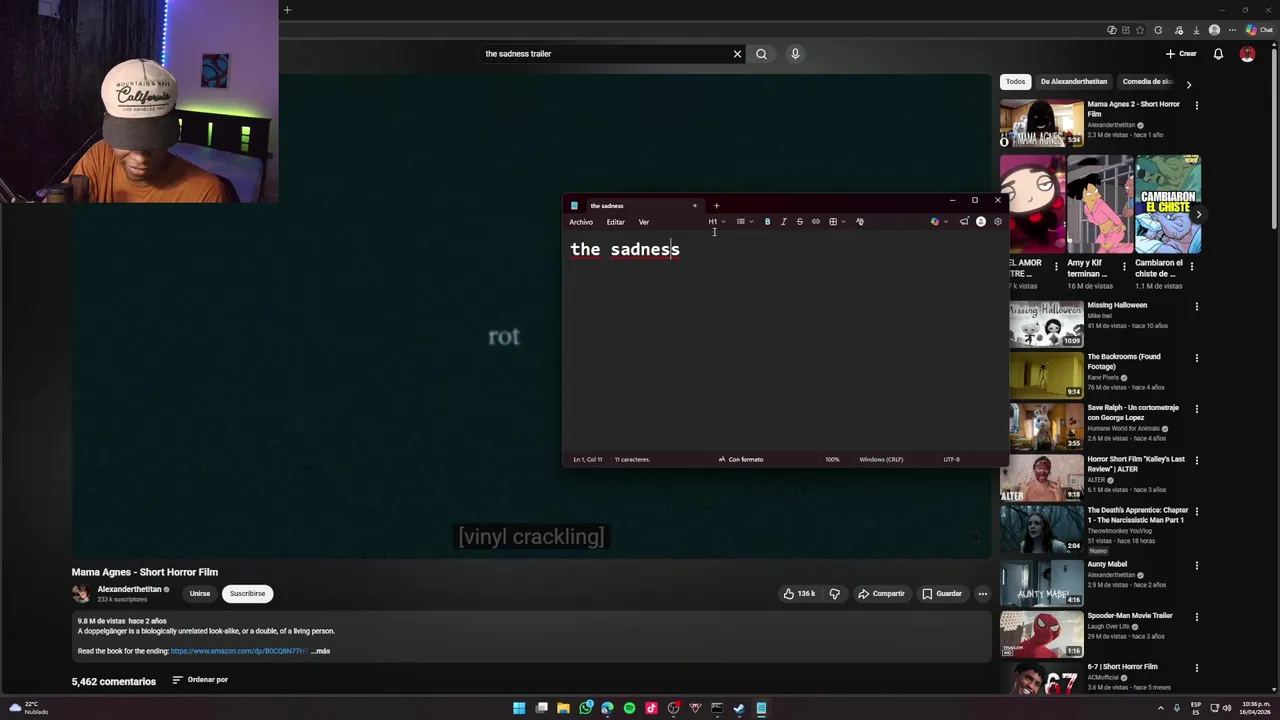Dislike the Mama Agnes video
This screenshot has height=720, width=1280.
[x=834, y=594]
